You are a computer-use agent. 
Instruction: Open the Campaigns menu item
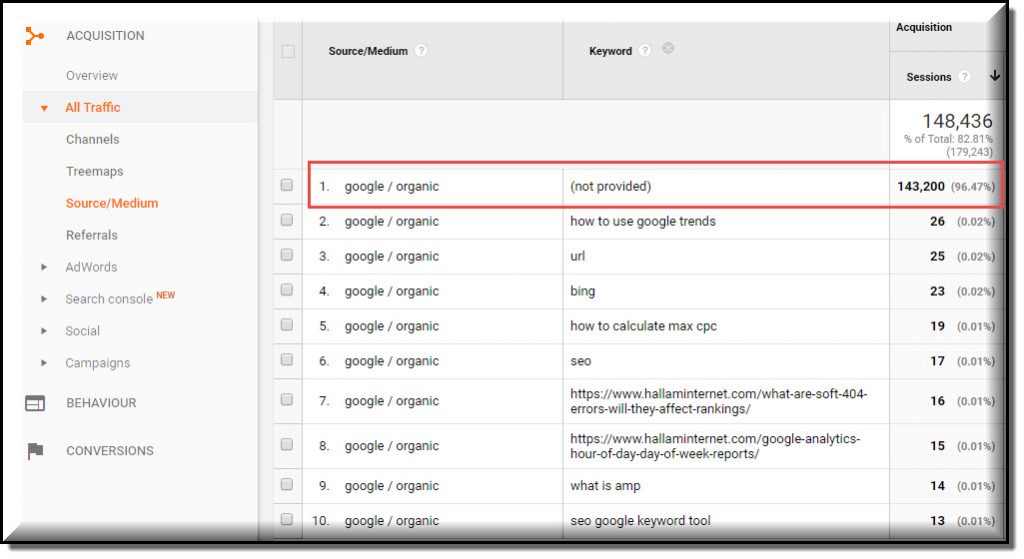point(97,363)
